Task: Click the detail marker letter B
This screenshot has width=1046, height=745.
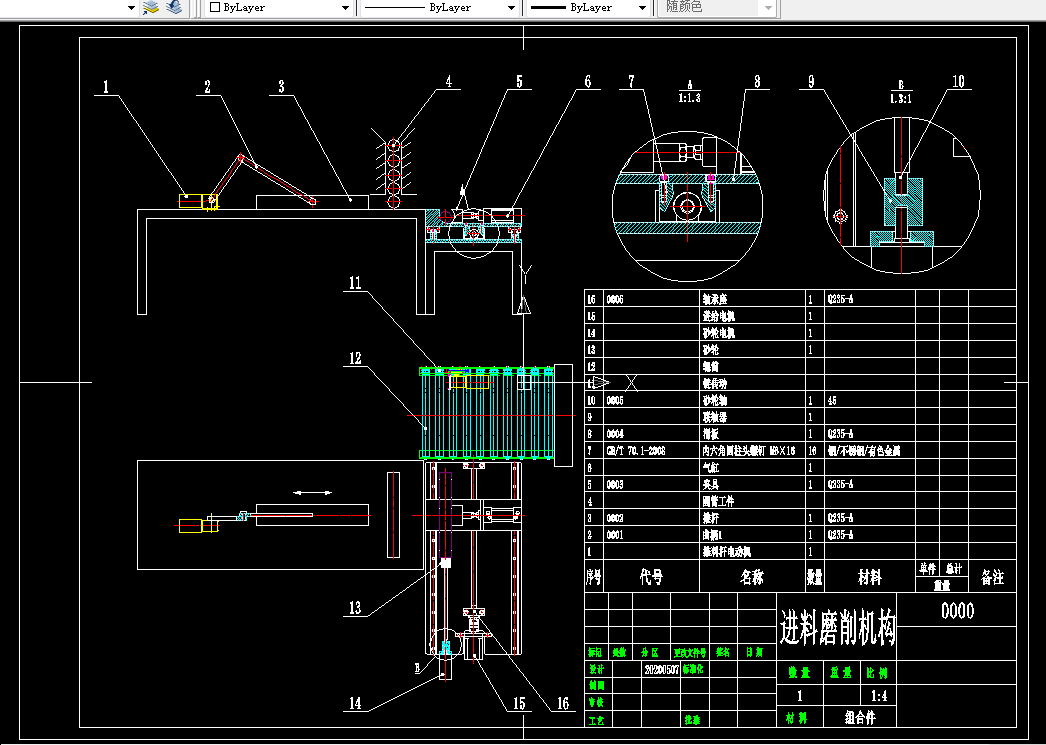Action: tap(418, 669)
